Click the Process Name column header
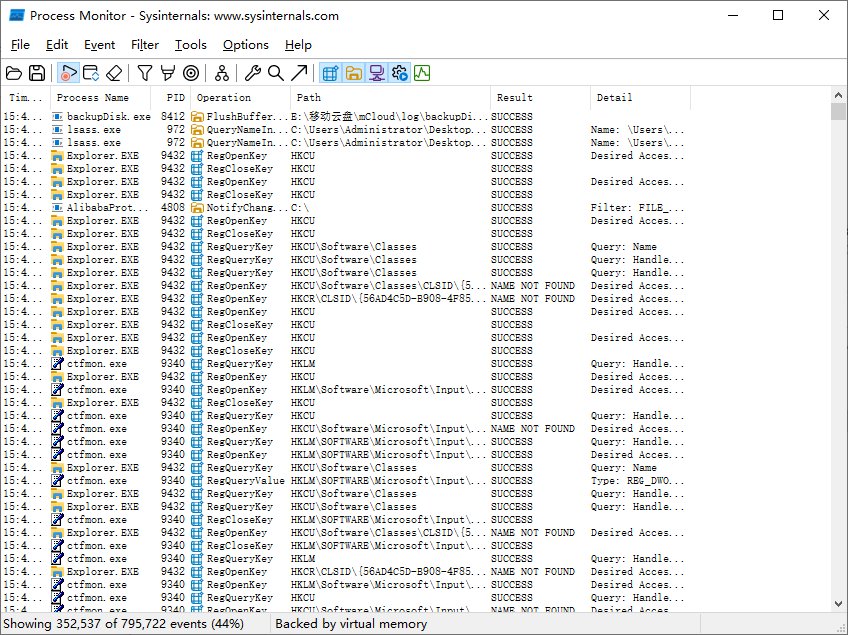The image size is (848, 635). [100, 97]
